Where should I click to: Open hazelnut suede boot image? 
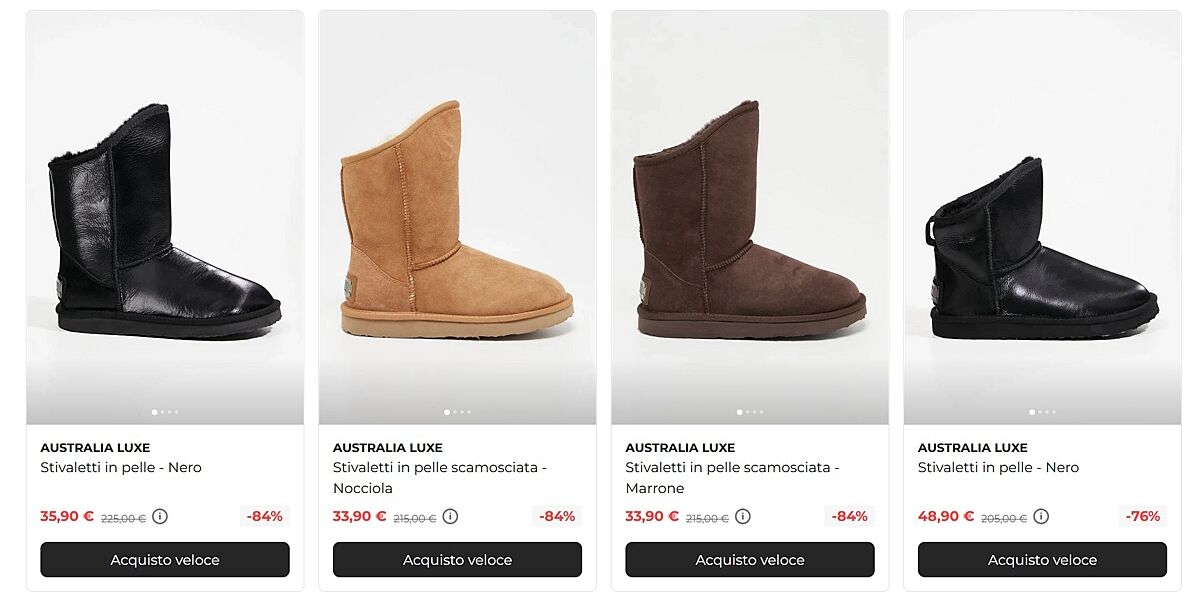[x=457, y=218]
